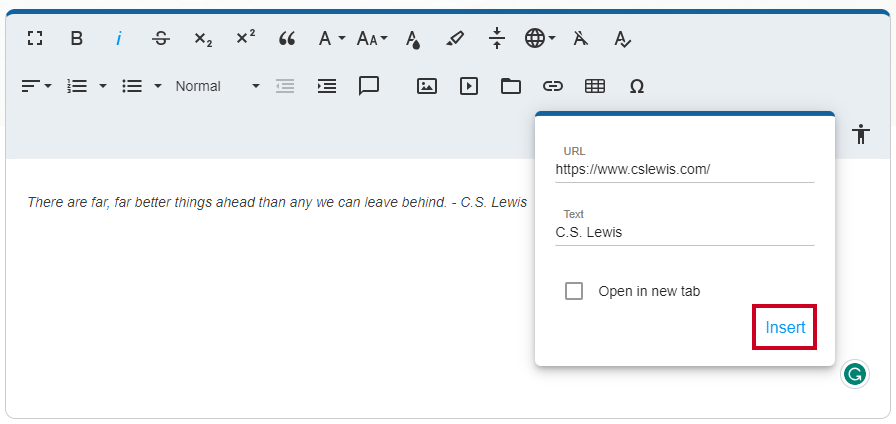Viewport: 896px width, 424px height.
Task: Add a comment bubble
Action: [369, 86]
